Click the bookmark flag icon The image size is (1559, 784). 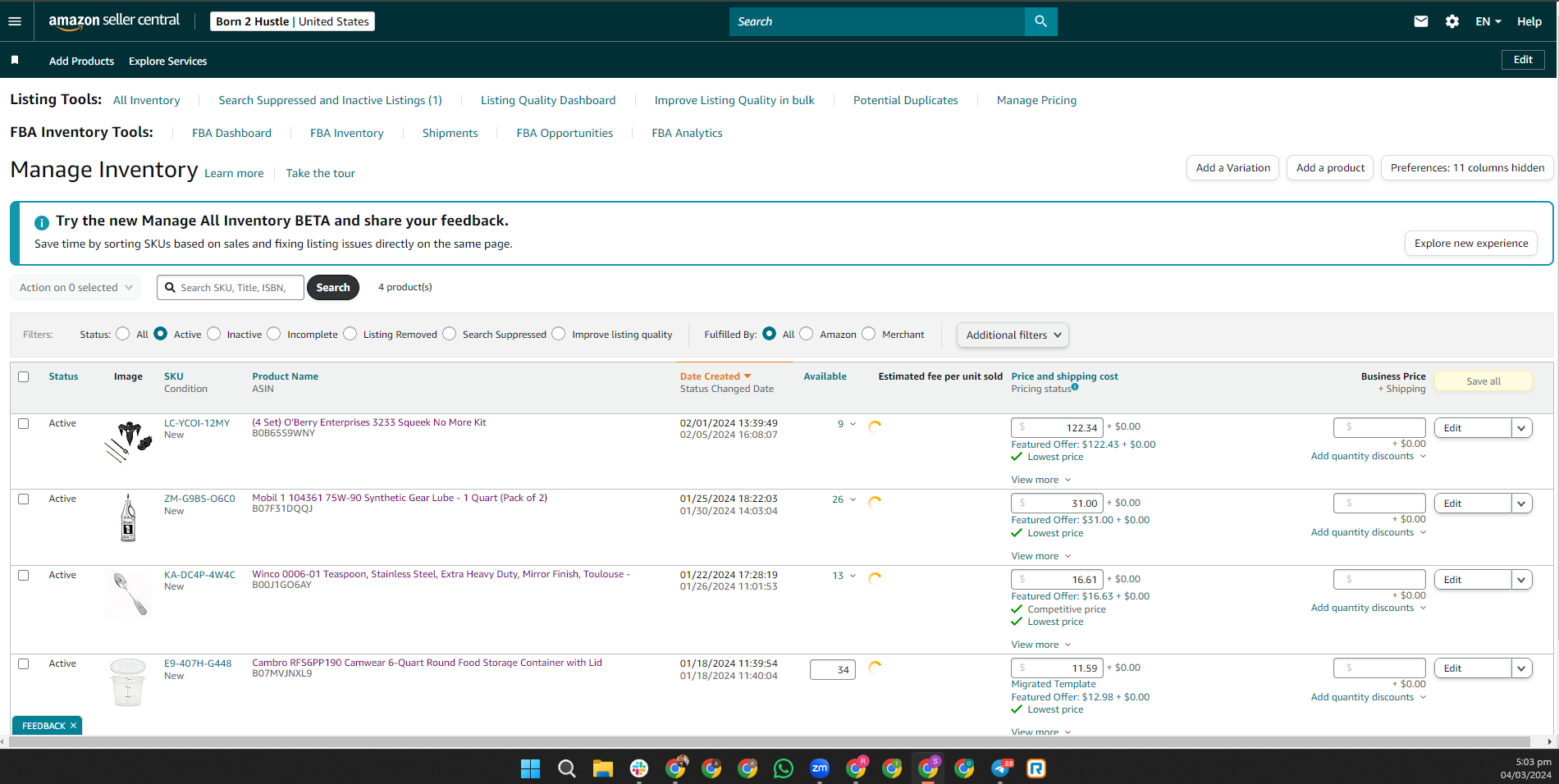pos(15,60)
